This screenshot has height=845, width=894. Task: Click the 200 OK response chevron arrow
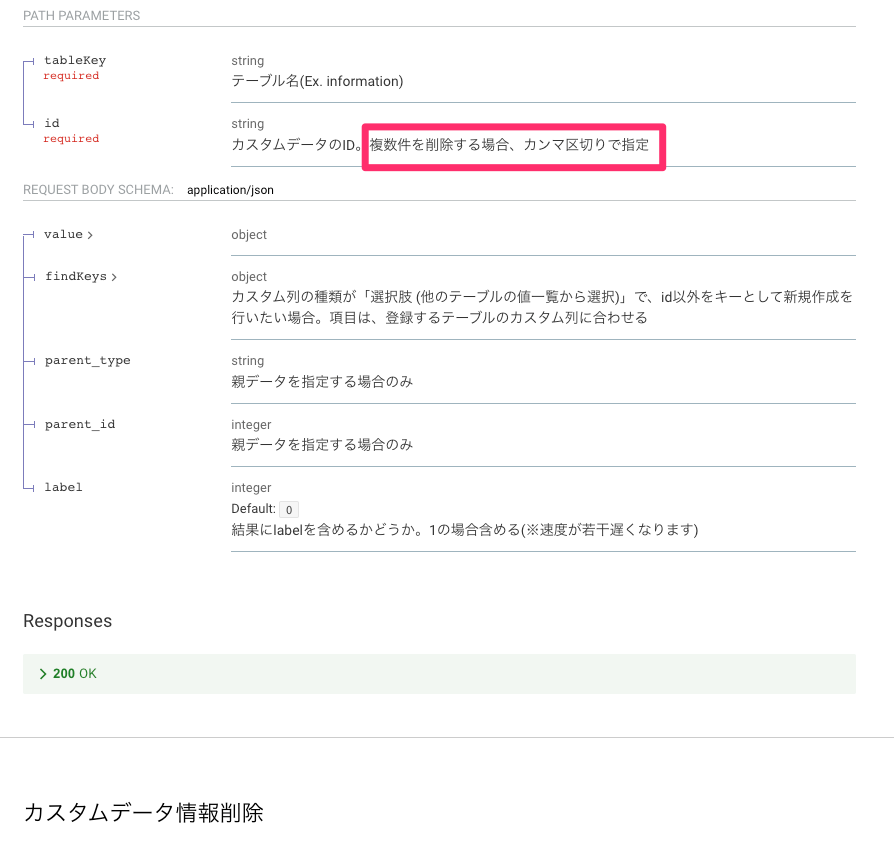[x=43, y=674]
